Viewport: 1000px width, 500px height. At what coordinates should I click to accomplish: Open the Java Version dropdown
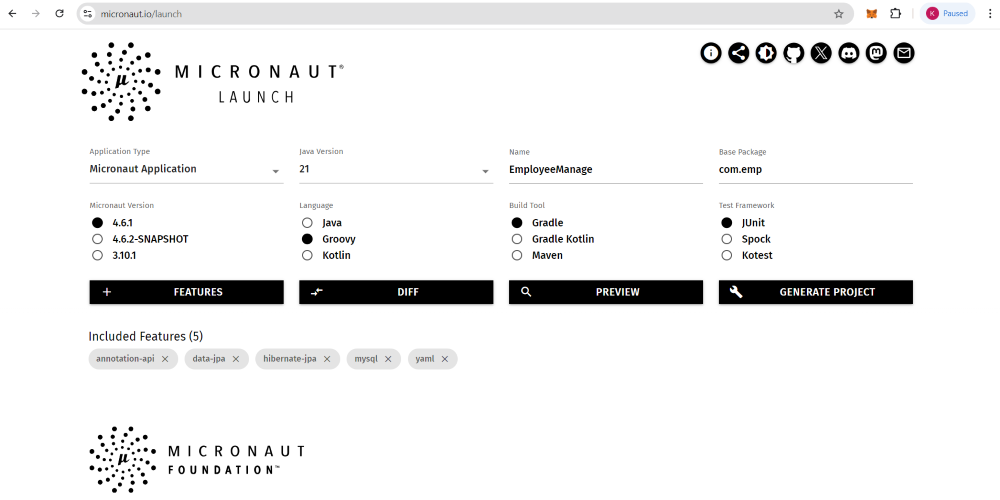[x=396, y=170]
